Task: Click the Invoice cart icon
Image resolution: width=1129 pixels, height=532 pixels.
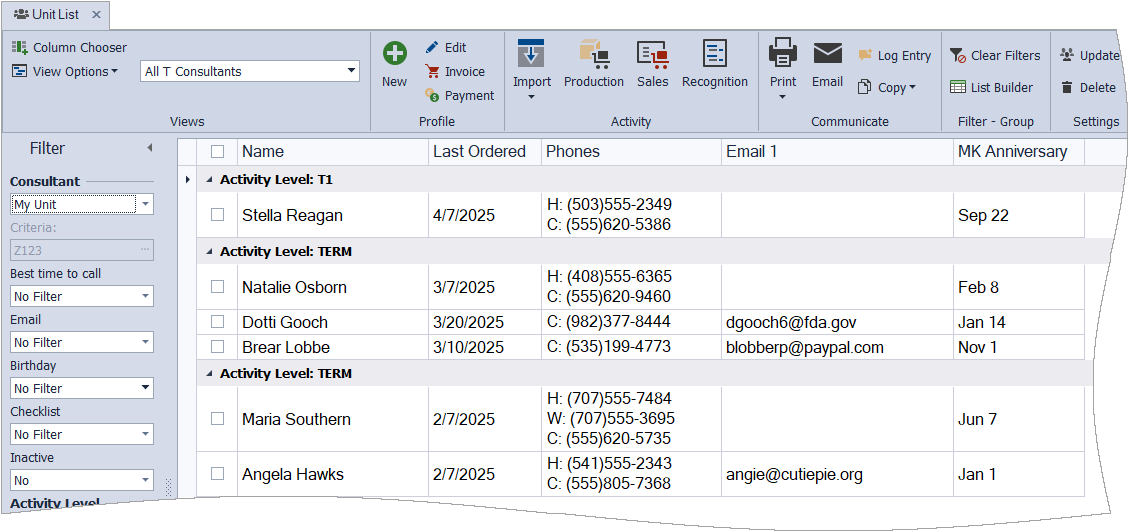Action: [x=433, y=72]
